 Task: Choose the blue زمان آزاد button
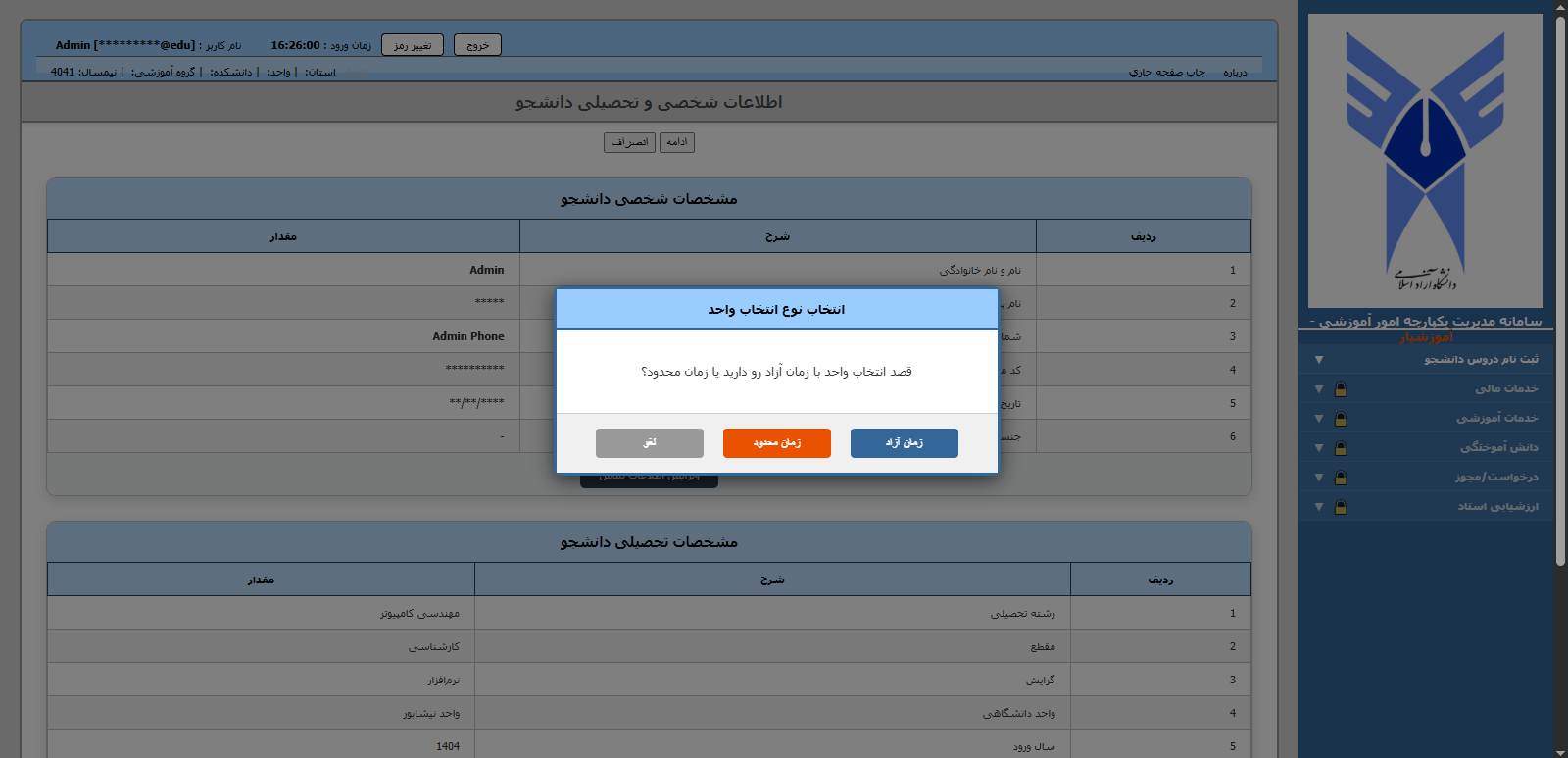(904, 443)
